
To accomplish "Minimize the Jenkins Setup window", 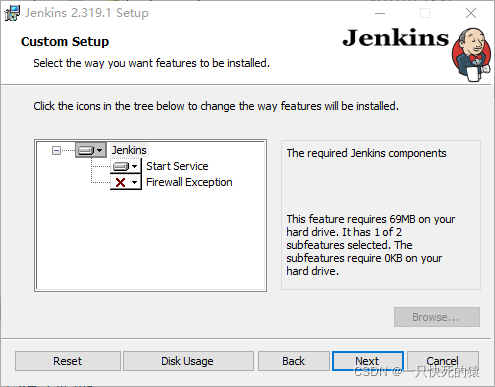I will 380,13.
